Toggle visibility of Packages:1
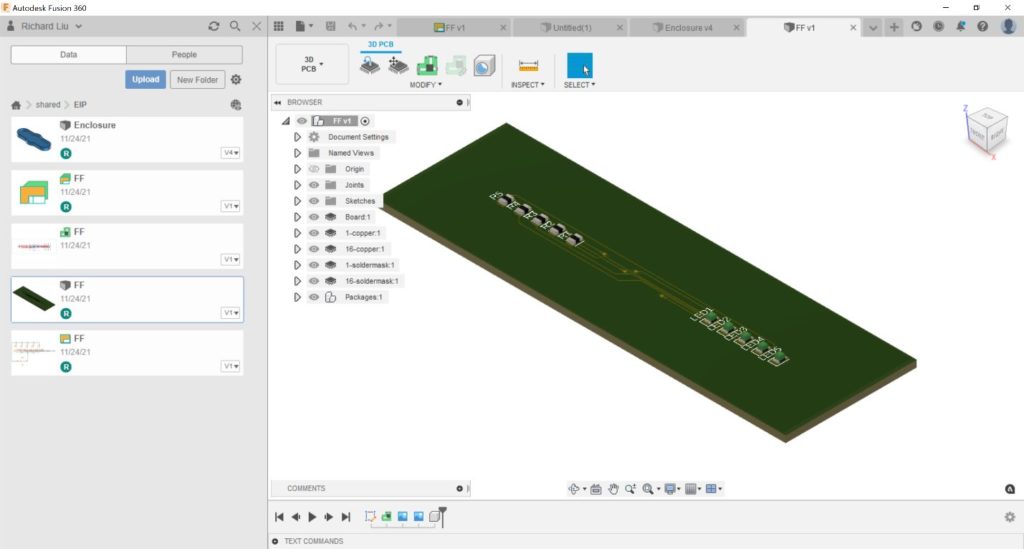 tap(314, 297)
